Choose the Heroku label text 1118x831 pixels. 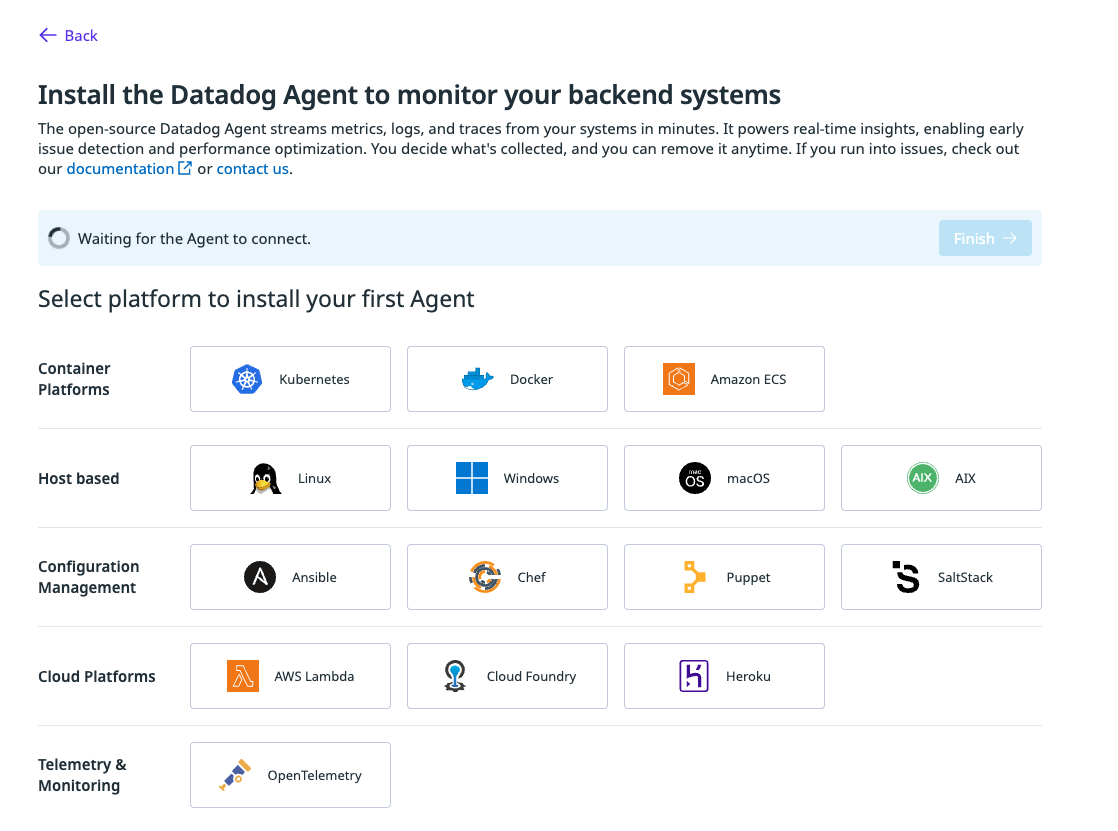tap(748, 676)
